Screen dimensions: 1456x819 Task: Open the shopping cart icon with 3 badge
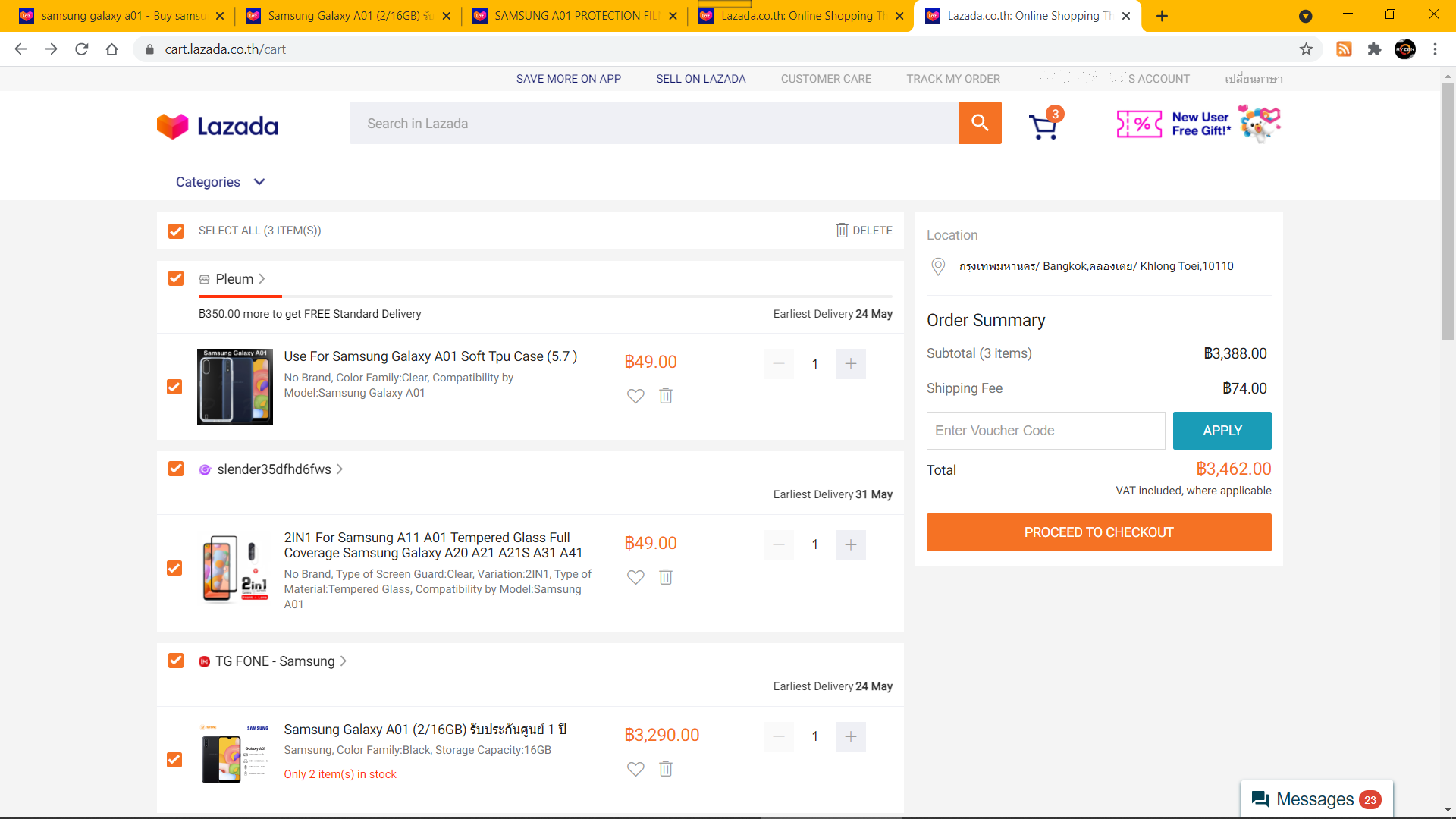pos(1045,124)
